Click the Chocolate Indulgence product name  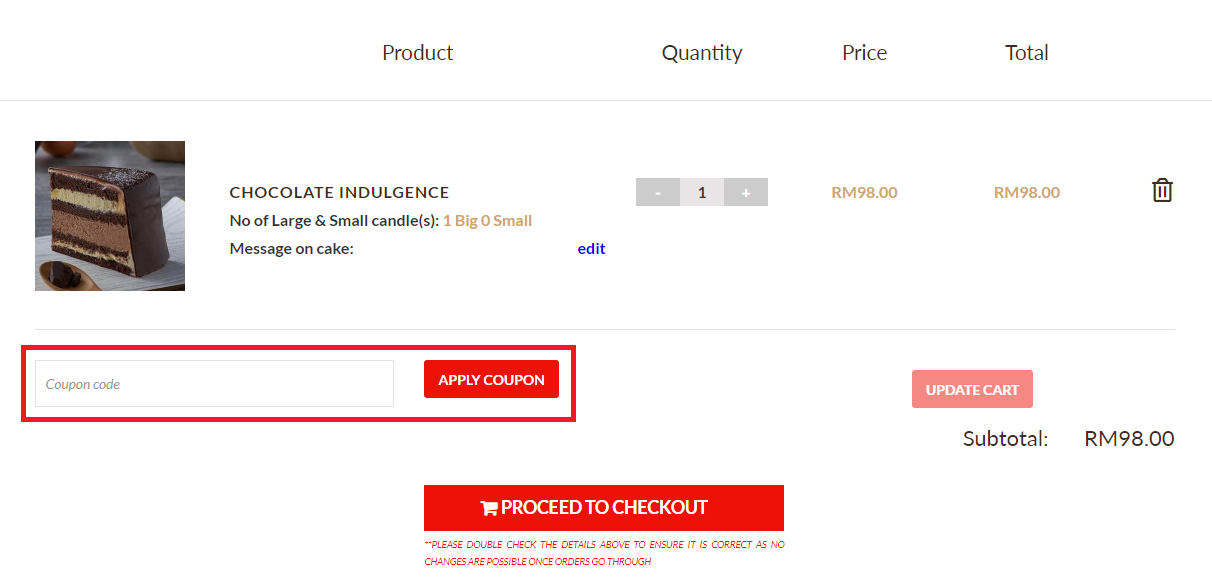pyautogui.click(x=339, y=192)
